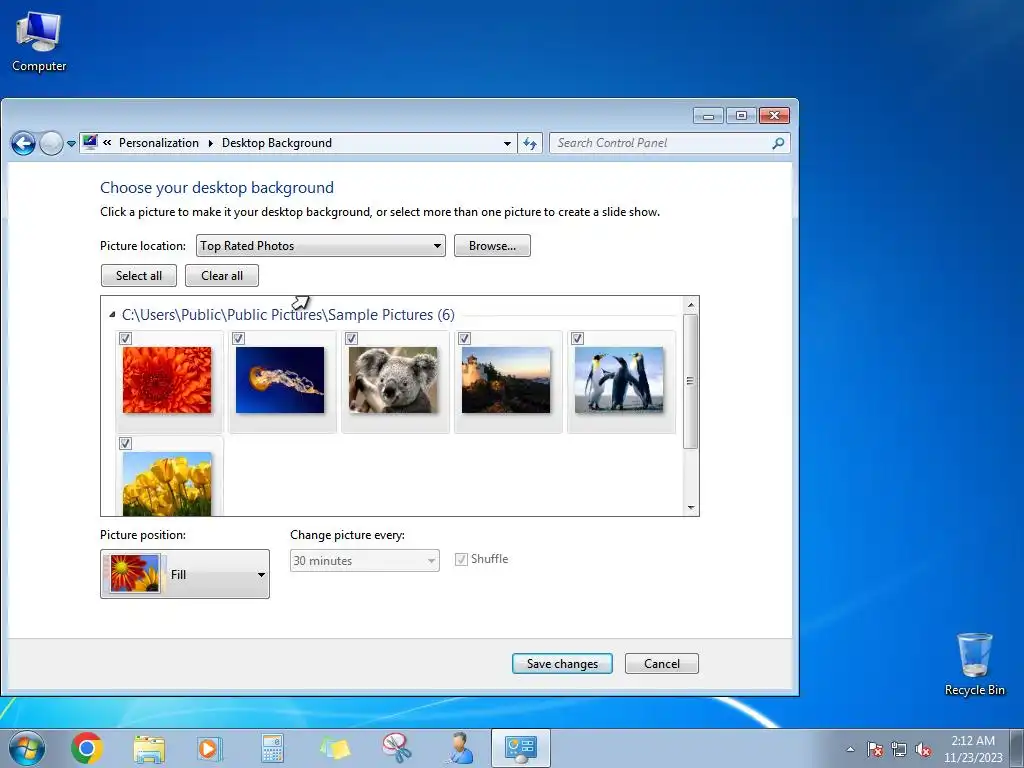Viewport: 1024px width, 768px height.
Task: Collapse the Sample Pictures folder group
Action: [x=112, y=315]
